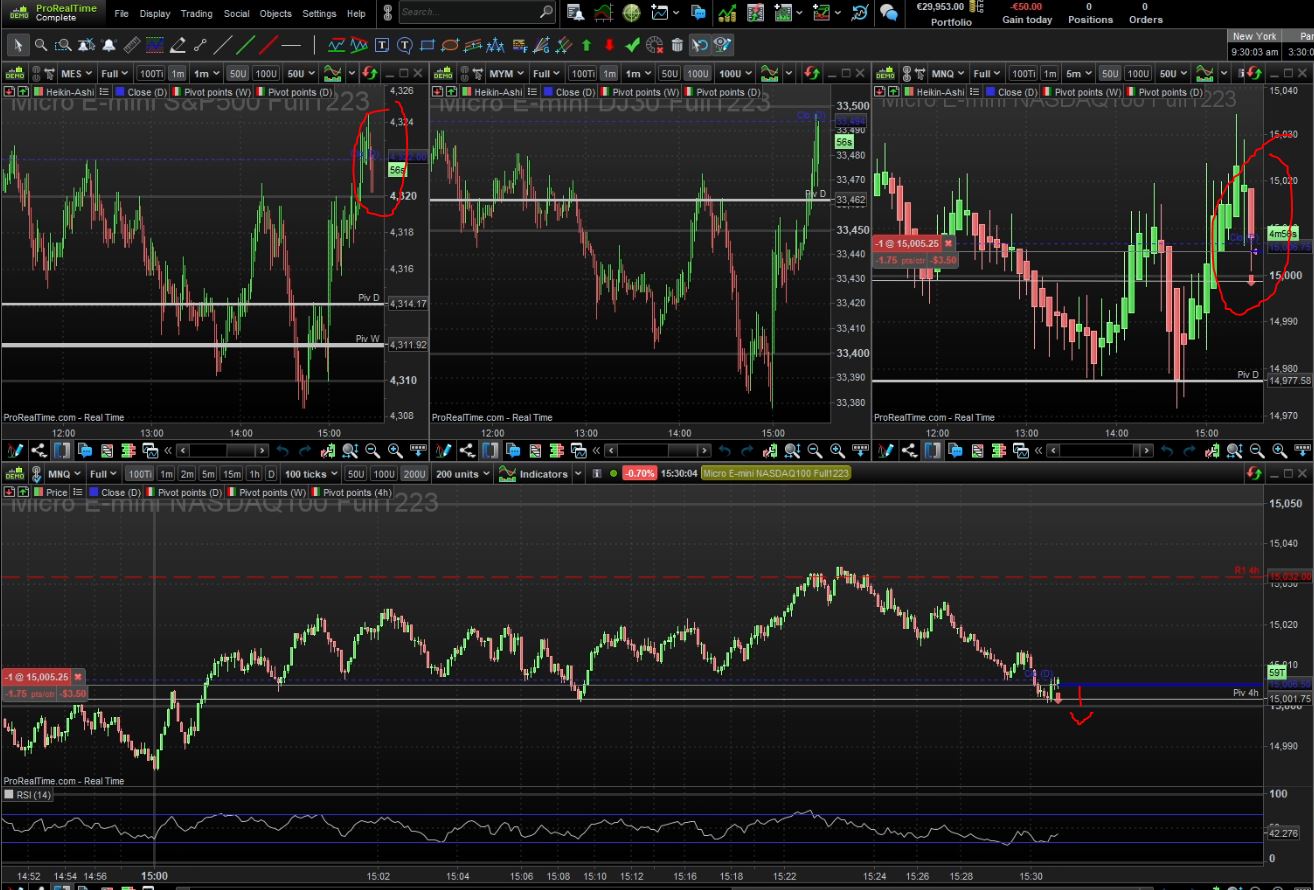Open the Orders counter
Image resolution: width=1314 pixels, height=890 pixels.
(x=1145, y=13)
